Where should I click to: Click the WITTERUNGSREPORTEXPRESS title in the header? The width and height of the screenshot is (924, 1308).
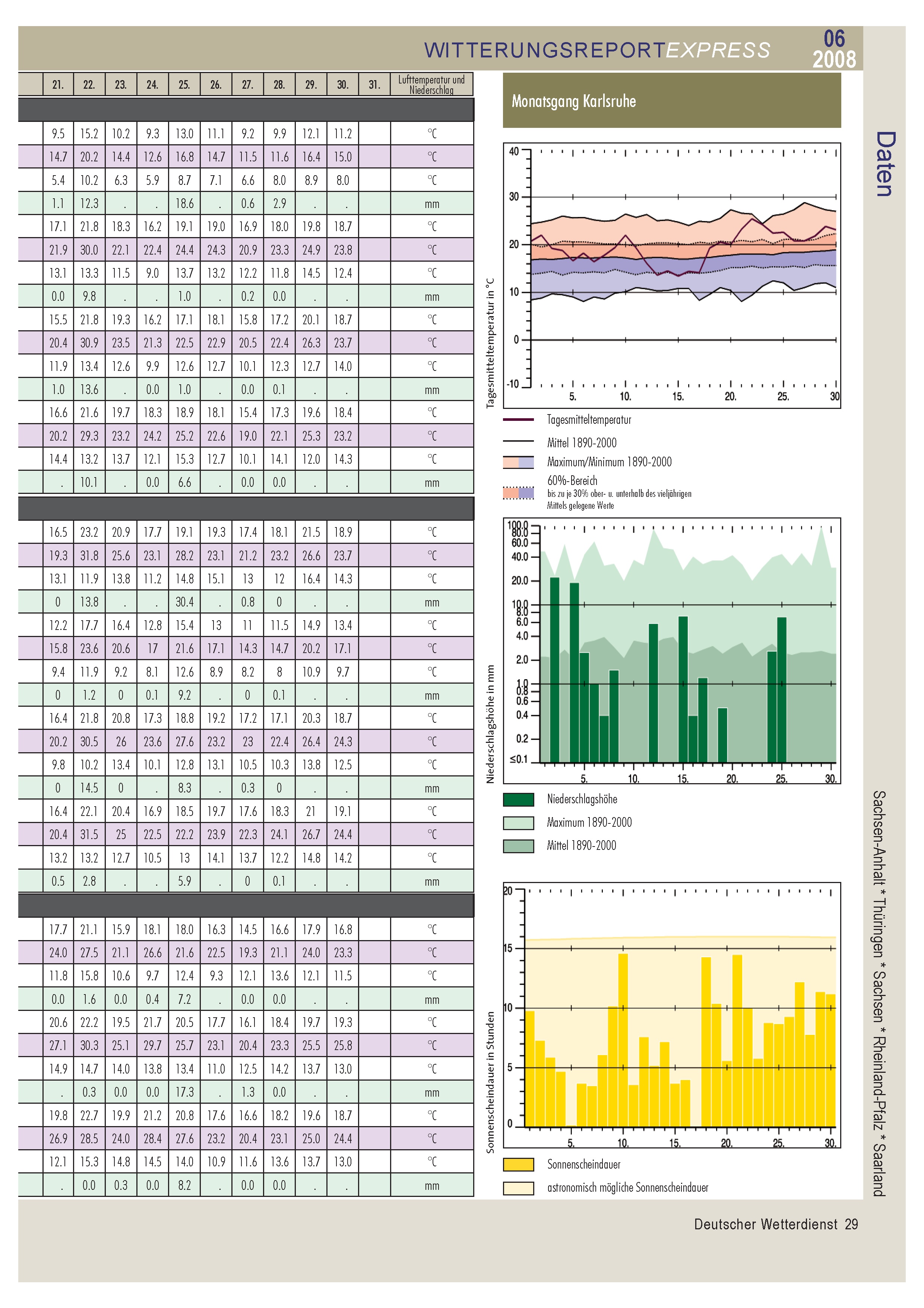(x=597, y=50)
